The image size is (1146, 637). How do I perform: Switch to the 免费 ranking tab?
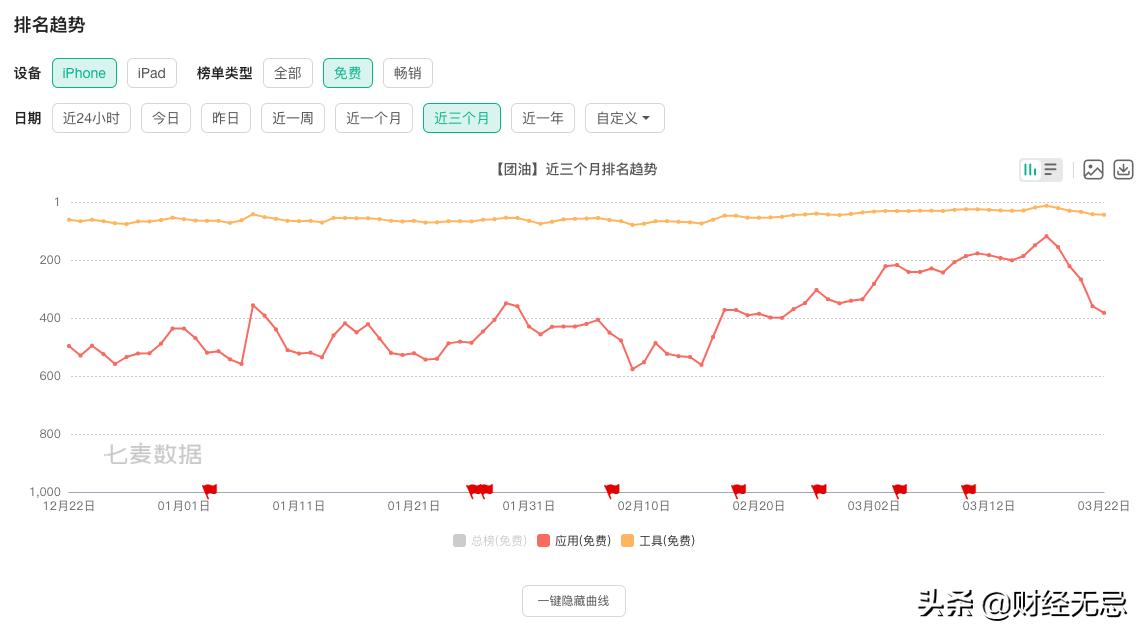[347, 73]
